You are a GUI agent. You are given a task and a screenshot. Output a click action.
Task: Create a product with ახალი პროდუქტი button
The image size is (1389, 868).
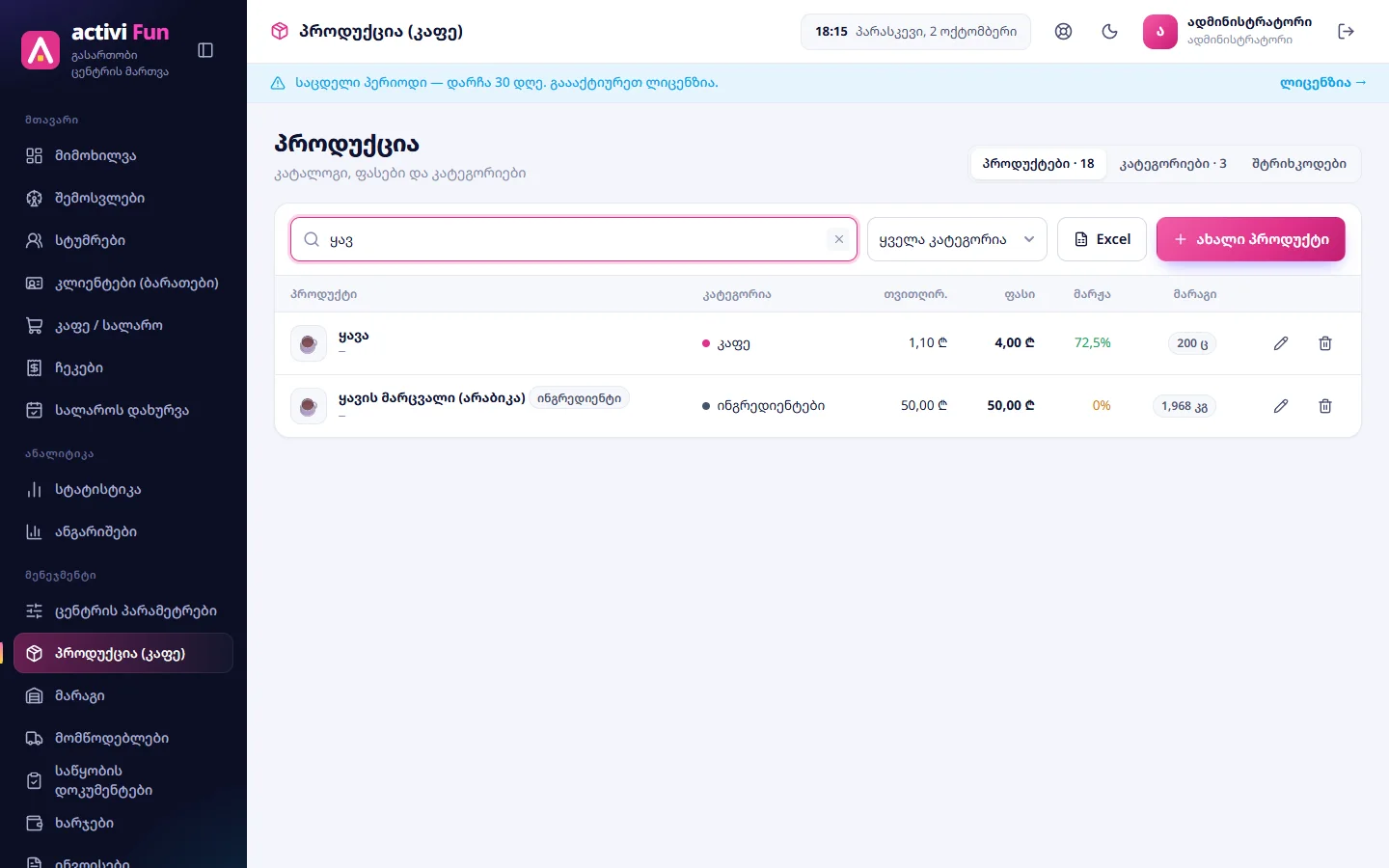(x=1250, y=239)
